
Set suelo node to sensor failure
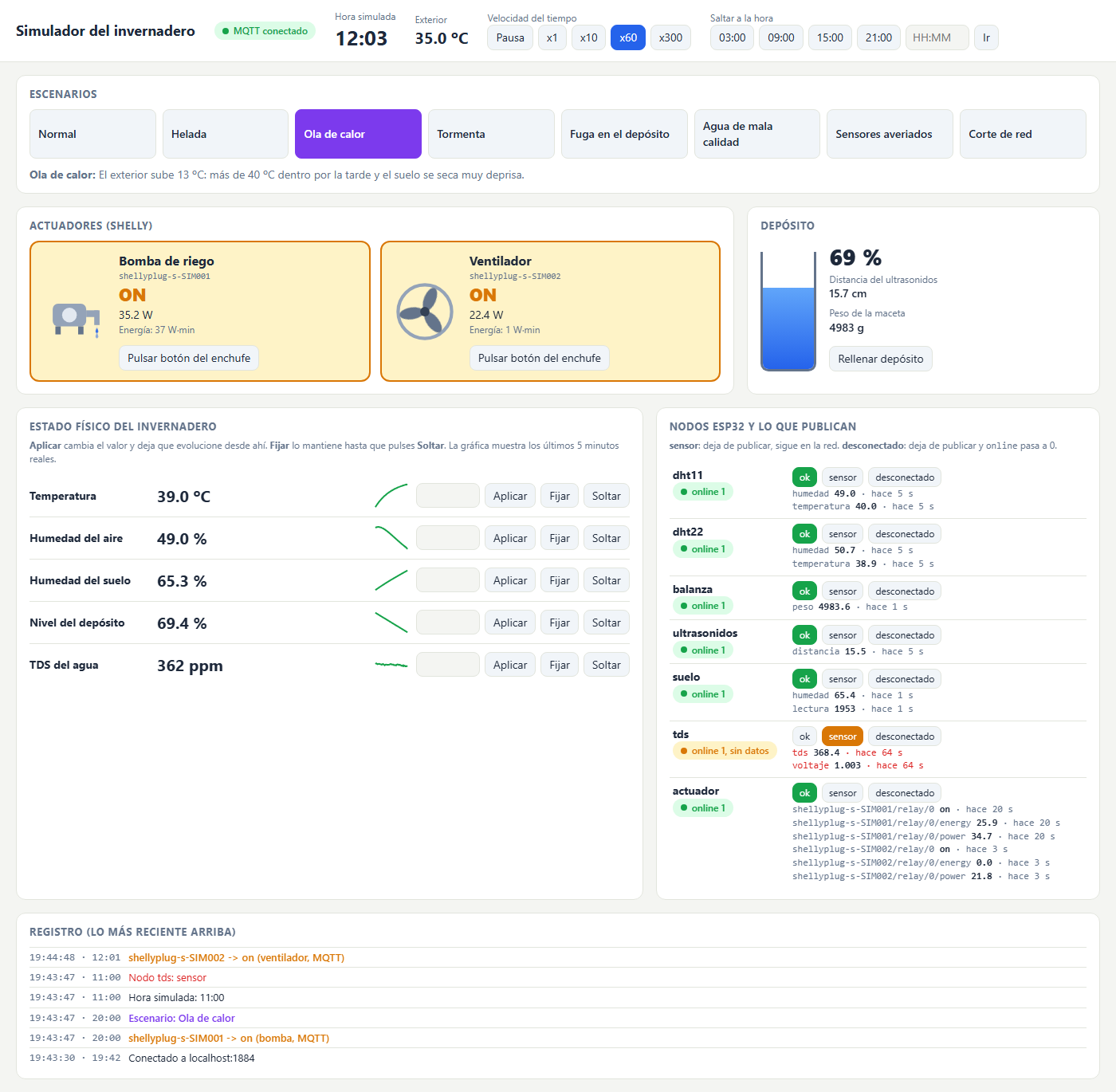[843, 679]
